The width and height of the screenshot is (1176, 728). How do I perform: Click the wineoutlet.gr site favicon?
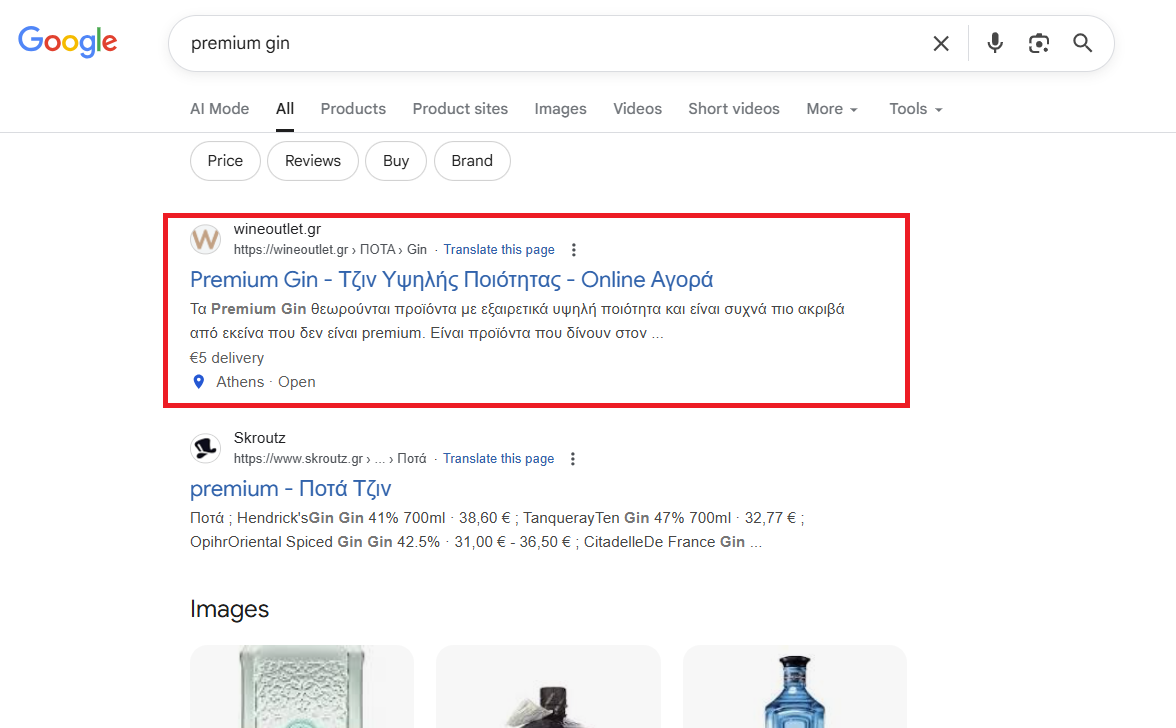coord(206,239)
